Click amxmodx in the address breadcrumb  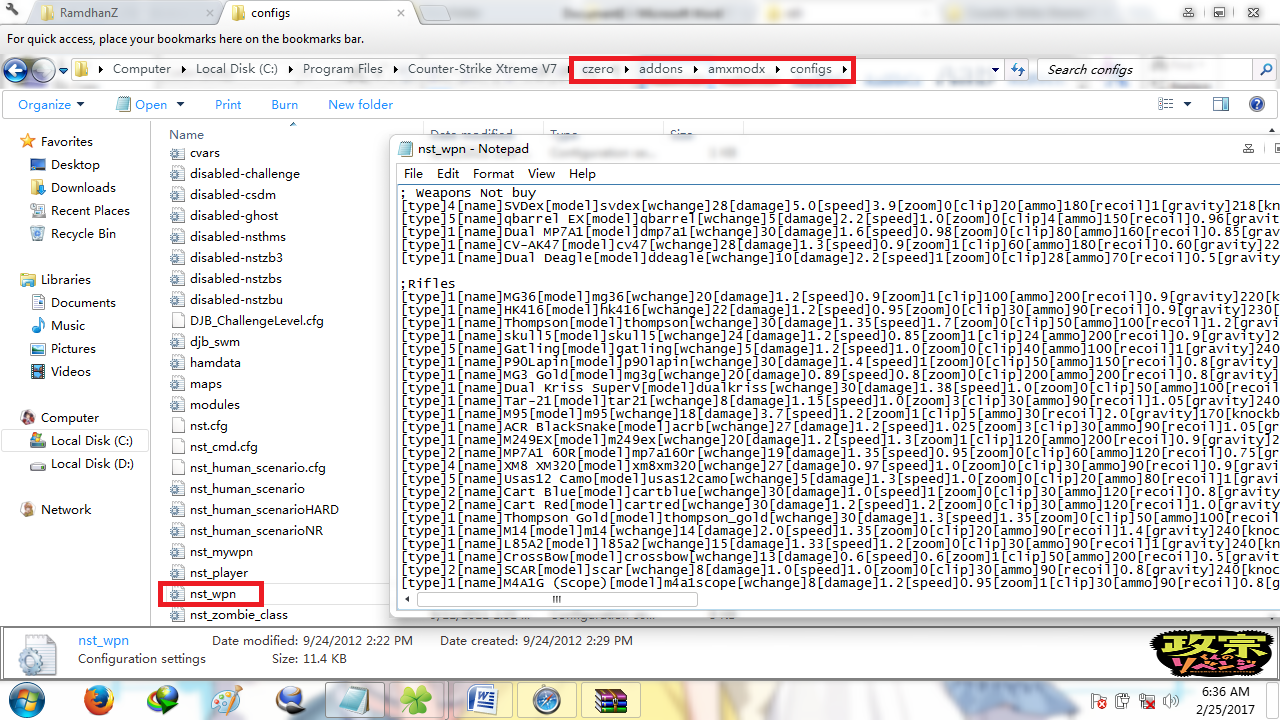[x=736, y=69]
